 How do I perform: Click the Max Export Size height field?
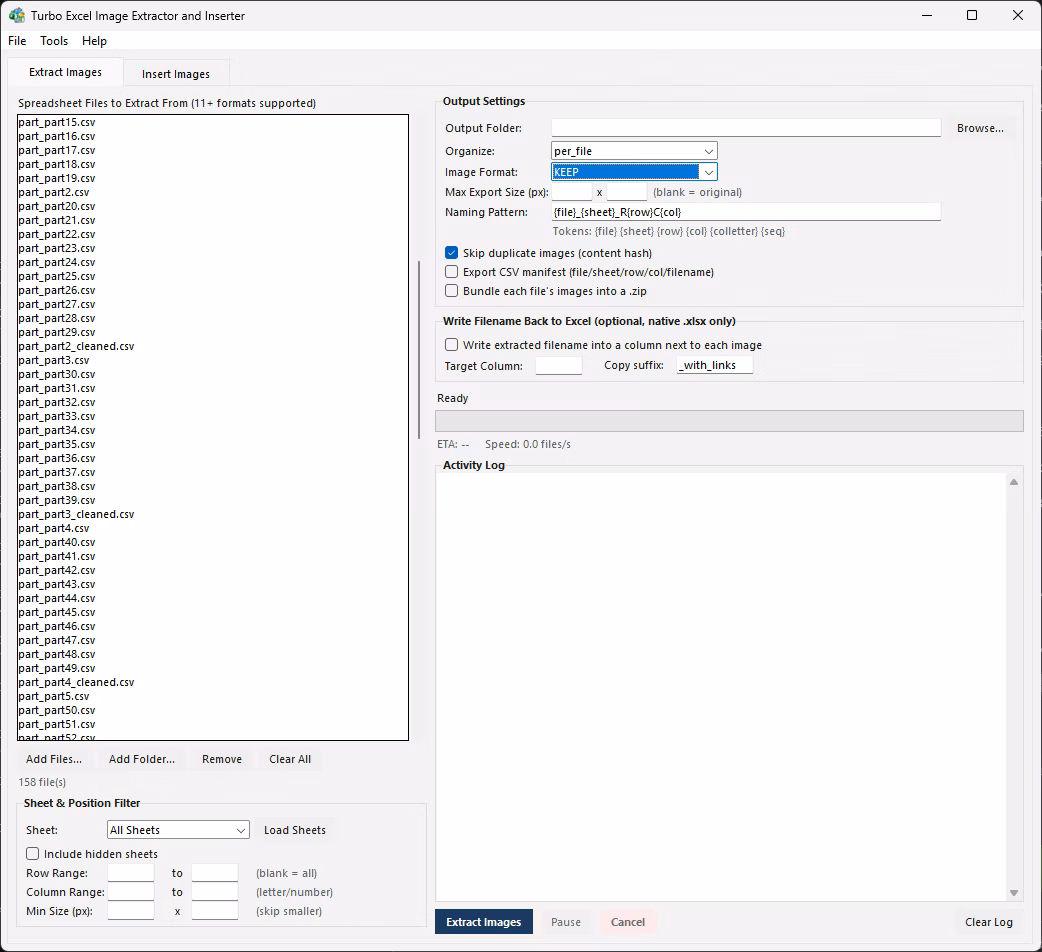(627, 192)
